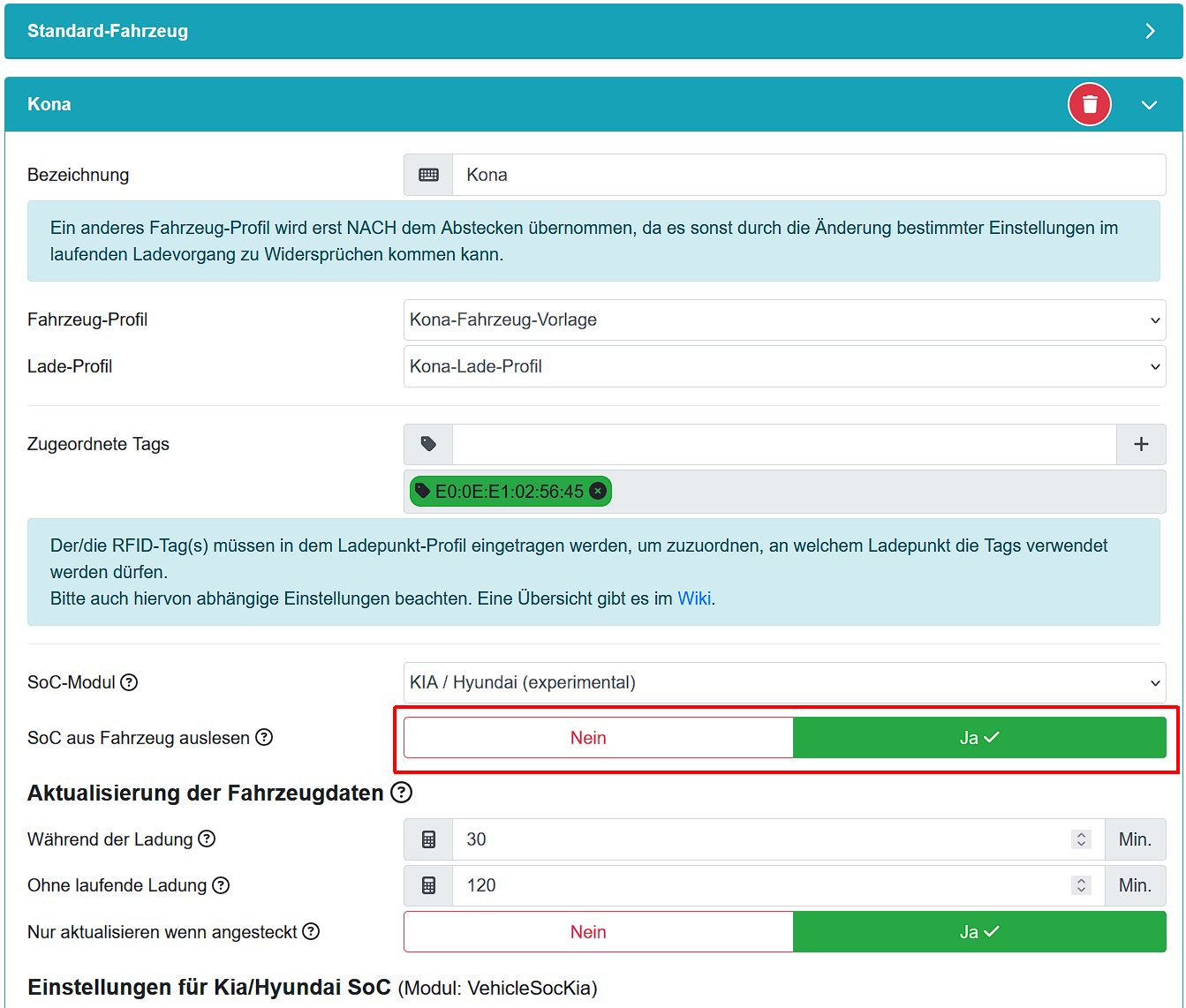Screen dimensions: 1186x1008
Task: Expand the Standard-Fahrzeug section
Action: [1150, 31]
